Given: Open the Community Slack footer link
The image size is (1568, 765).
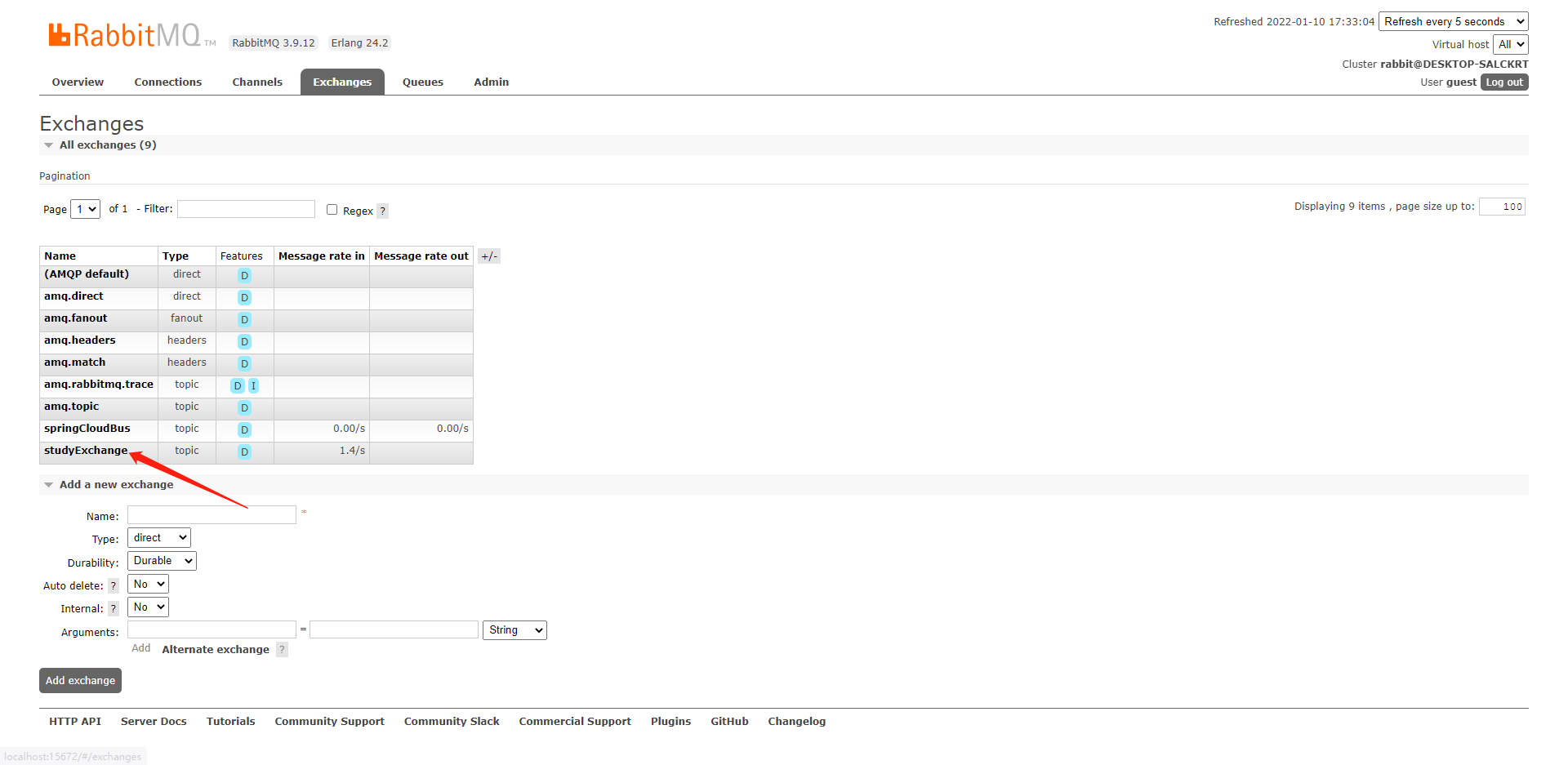Looking at the screenshot, I should pos(452,722).
